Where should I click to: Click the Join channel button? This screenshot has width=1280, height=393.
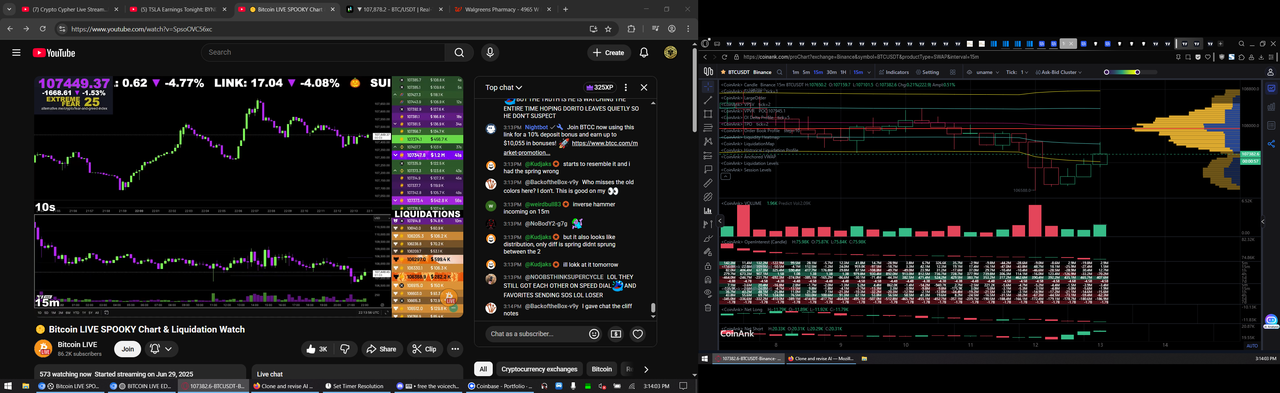(x=127, y=349)
